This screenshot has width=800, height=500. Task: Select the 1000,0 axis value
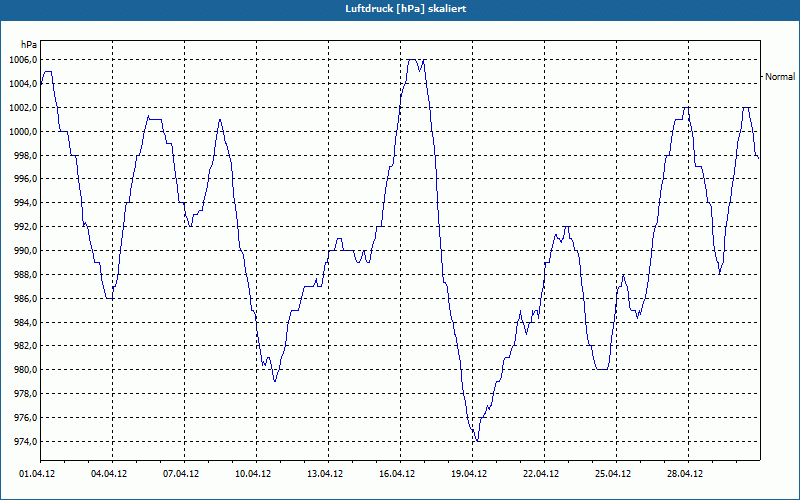(23, 132)
